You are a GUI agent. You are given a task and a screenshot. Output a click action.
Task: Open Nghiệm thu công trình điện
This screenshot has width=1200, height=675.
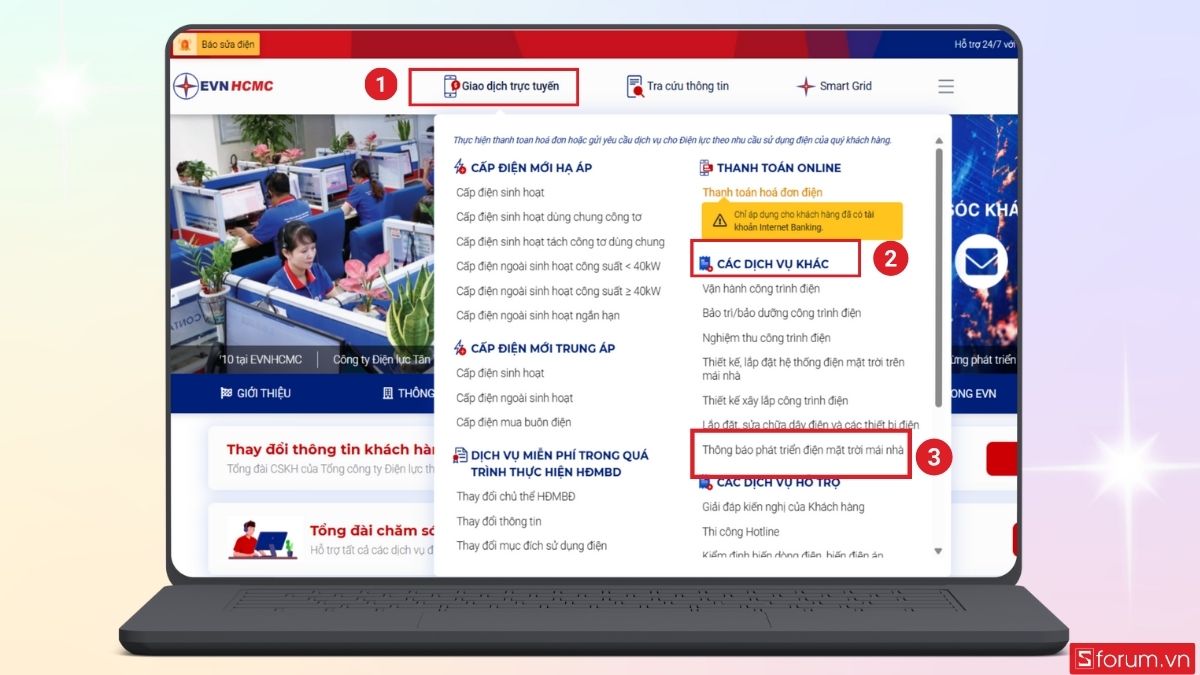point(766,338)
